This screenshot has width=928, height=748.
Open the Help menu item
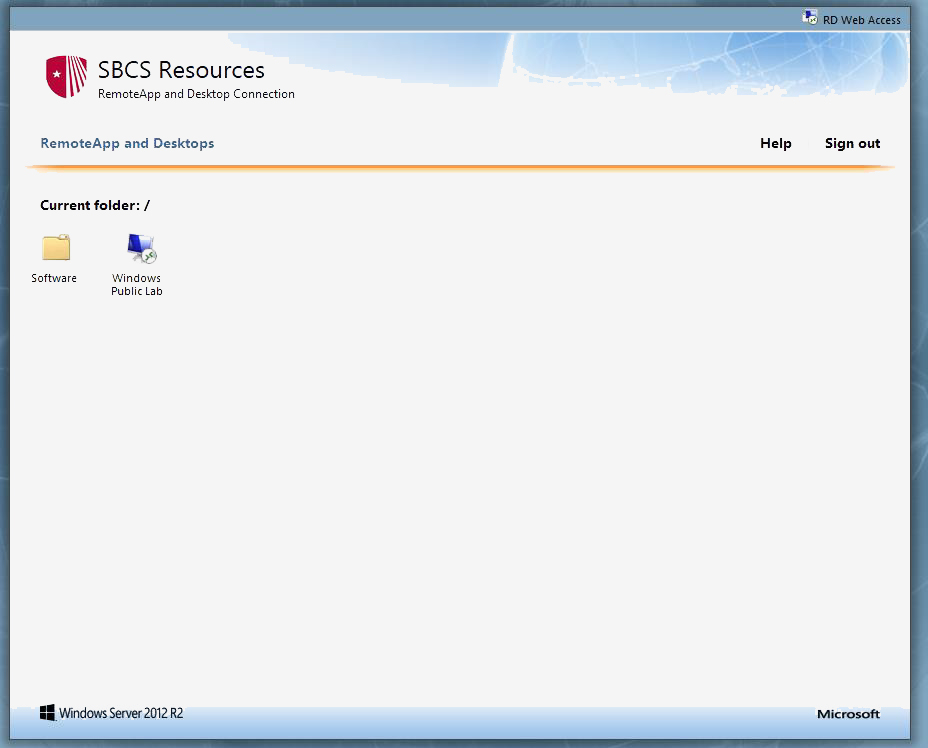pos(776,143)
